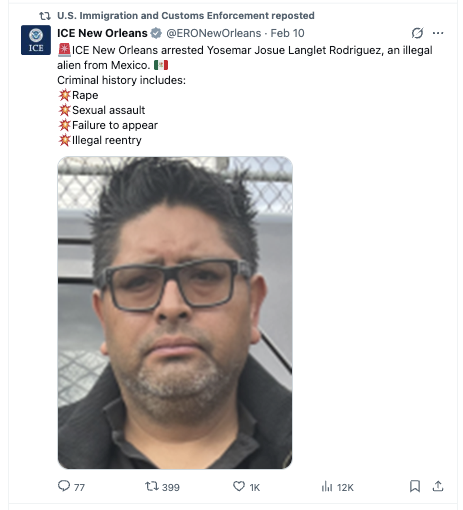Click the 12K views count
463x510 pixels.
click(x=345, y=487)
